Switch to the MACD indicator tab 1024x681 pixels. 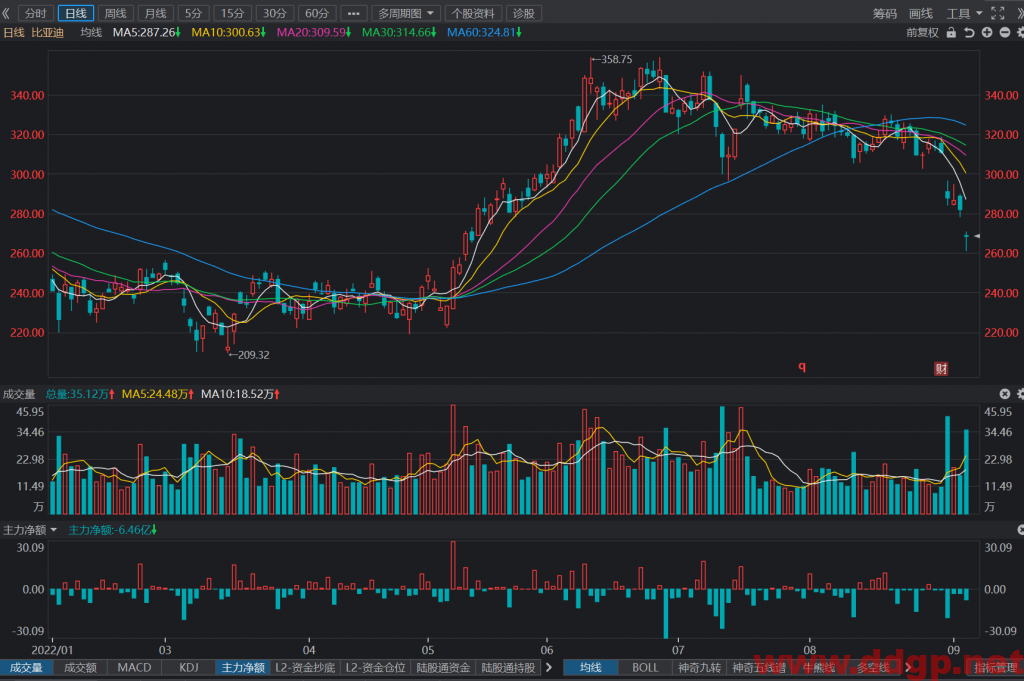(135, 667)
